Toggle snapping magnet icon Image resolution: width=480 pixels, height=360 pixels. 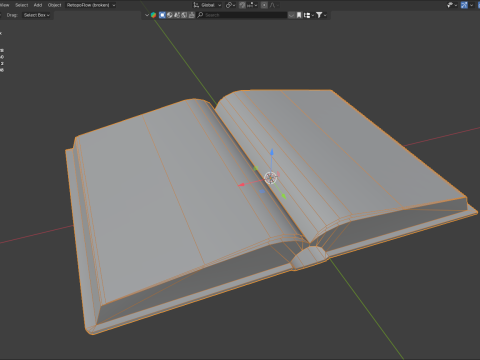pos(242,5)
